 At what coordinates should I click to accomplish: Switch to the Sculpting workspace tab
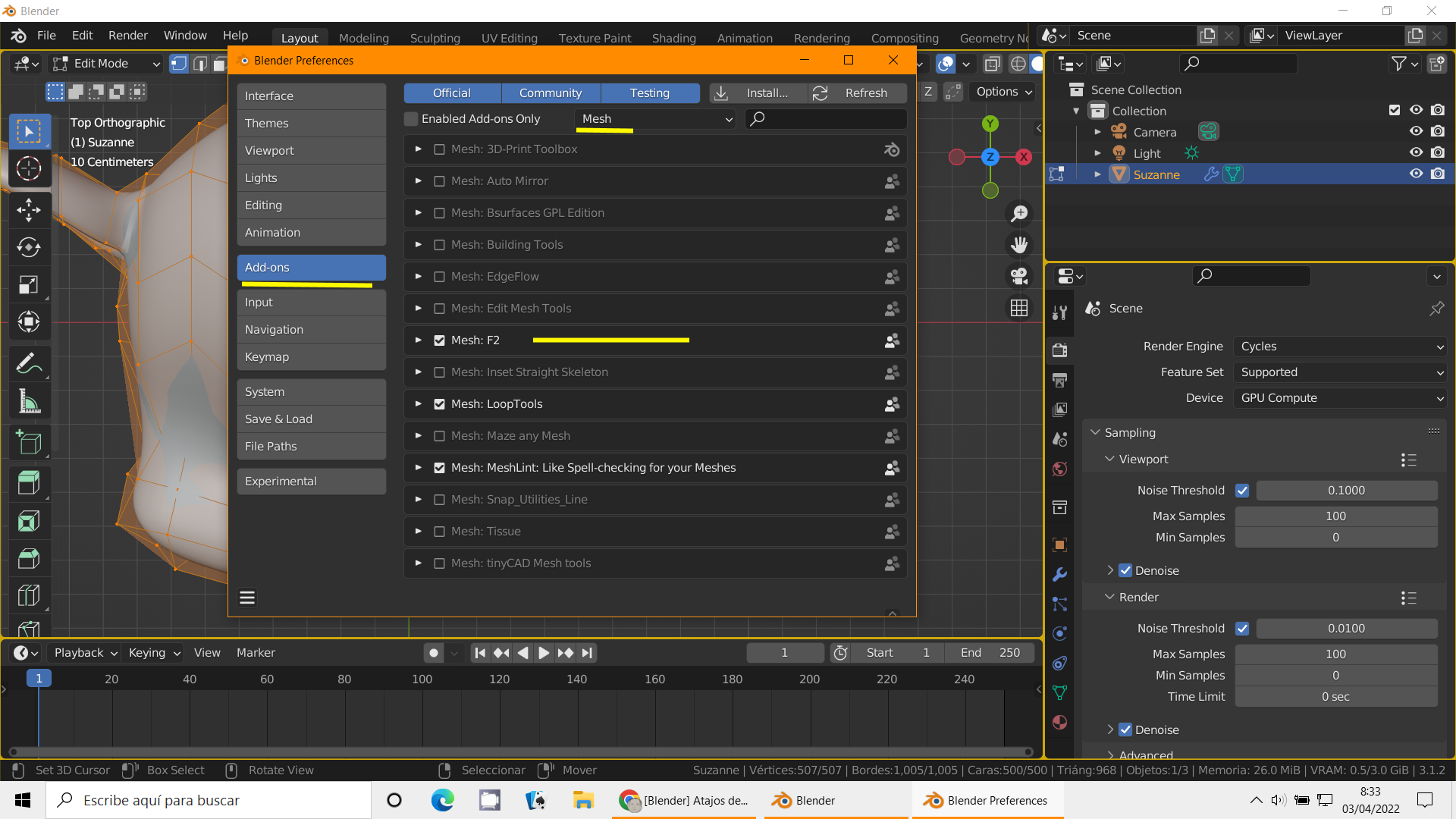435,38
